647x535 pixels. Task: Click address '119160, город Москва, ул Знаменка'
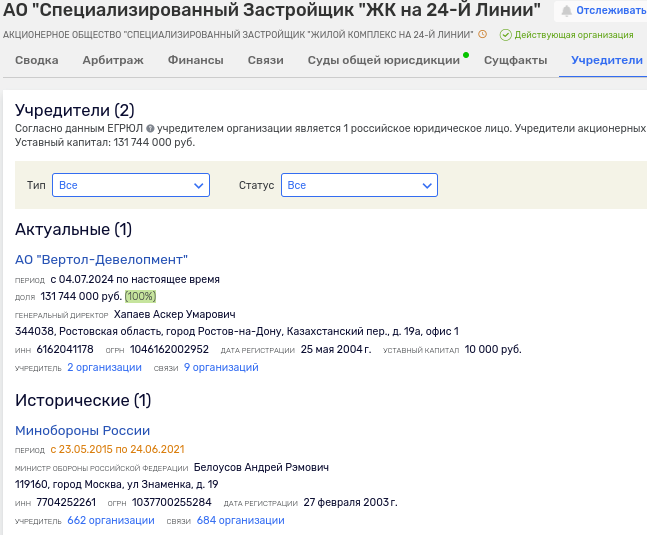pos(116,484)
